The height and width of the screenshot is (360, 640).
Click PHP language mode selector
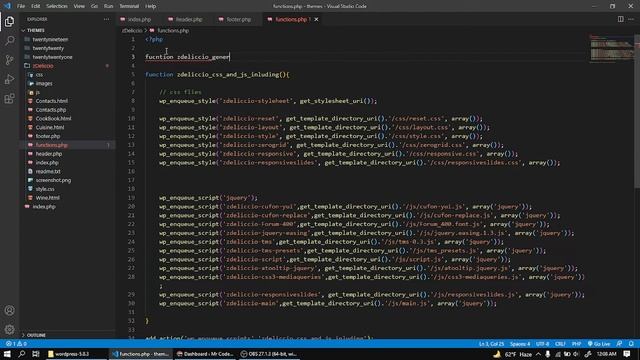576,344
